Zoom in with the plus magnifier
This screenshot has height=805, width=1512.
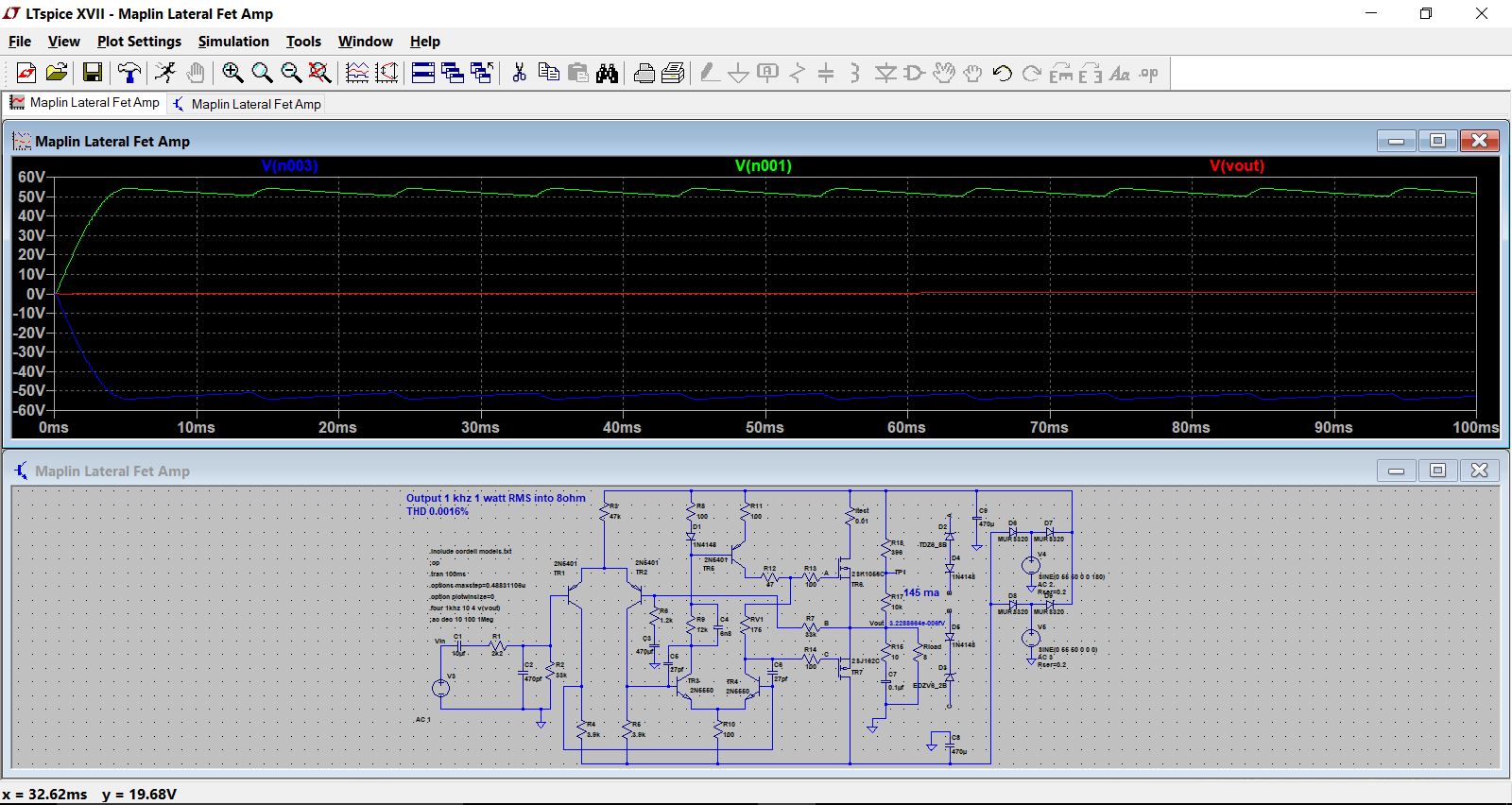coord(232,73)
